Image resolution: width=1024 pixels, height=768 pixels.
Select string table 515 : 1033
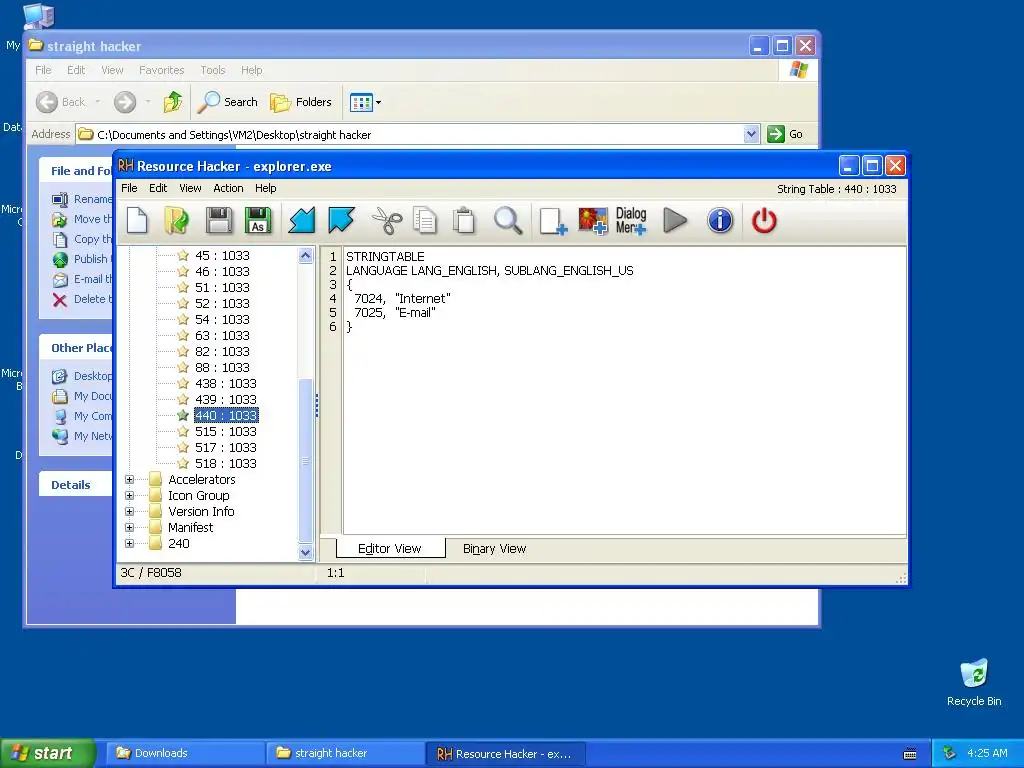[225, 432]
